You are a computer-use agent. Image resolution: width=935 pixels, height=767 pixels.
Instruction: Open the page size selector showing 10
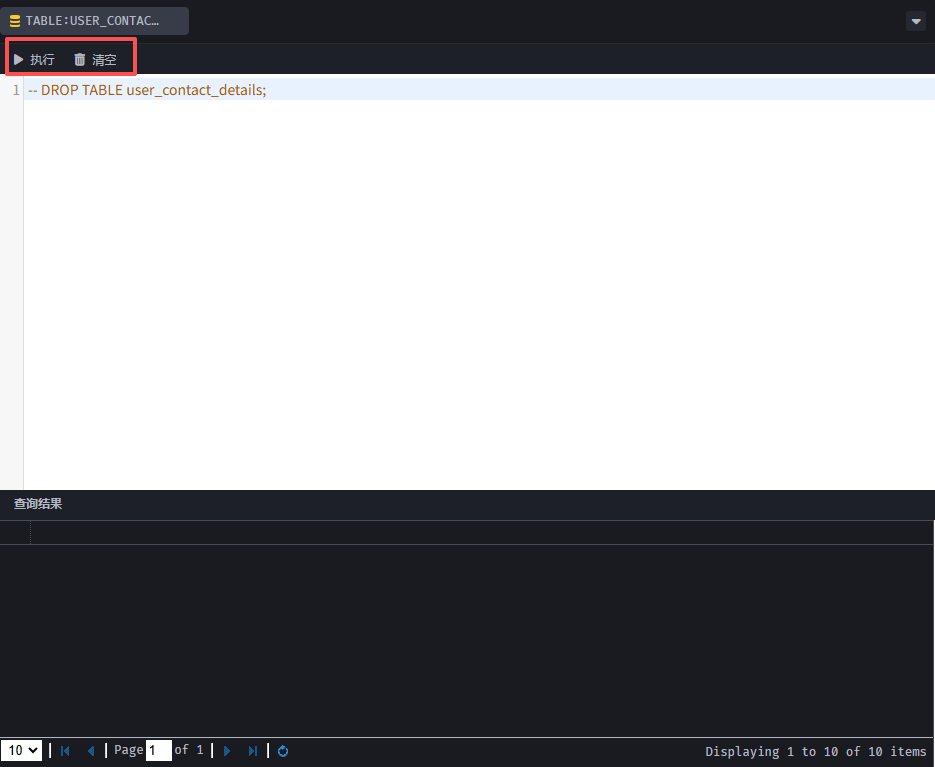[x=22, y=751]
